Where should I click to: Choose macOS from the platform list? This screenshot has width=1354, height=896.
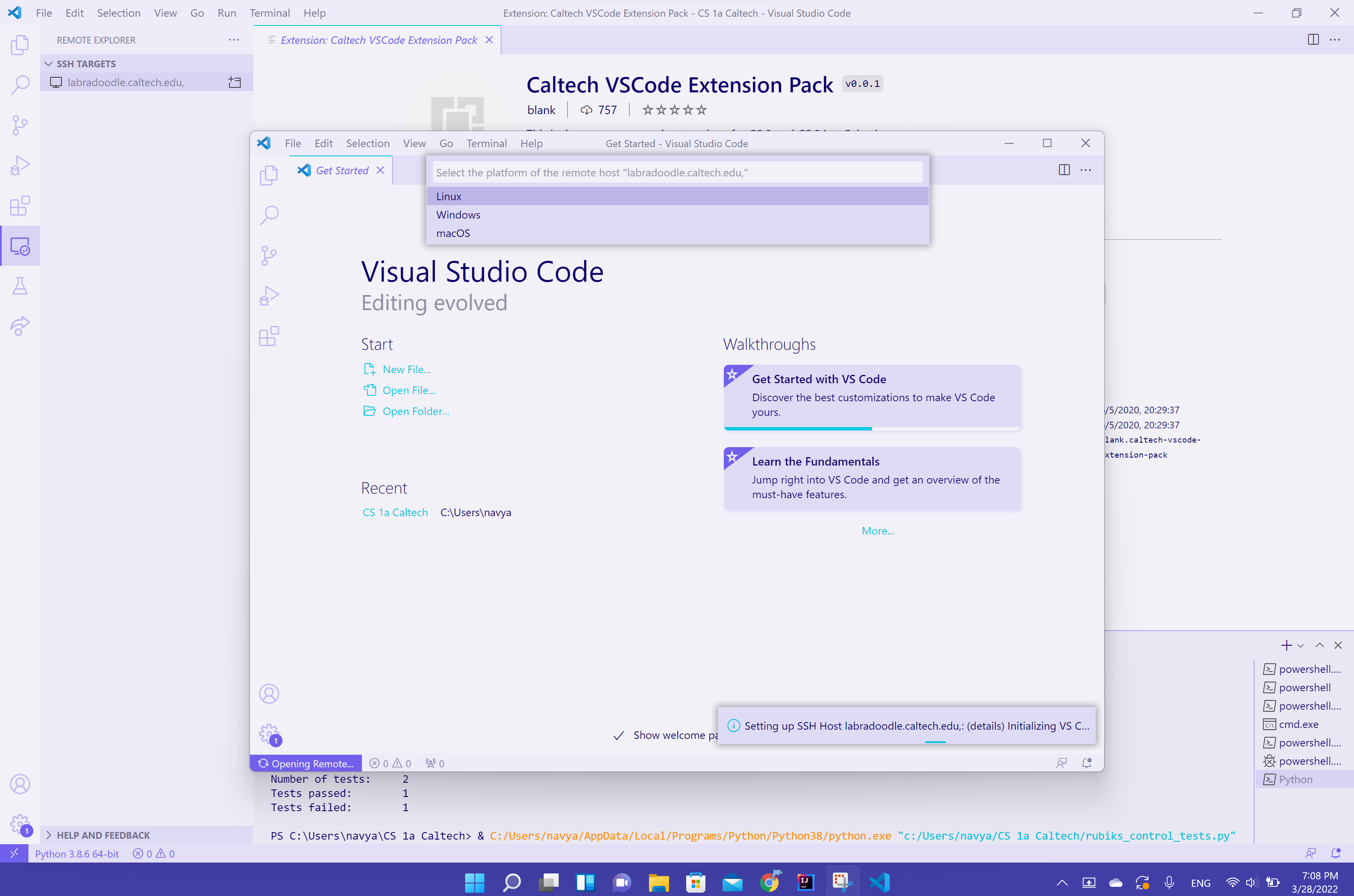(x=453, y=233)
